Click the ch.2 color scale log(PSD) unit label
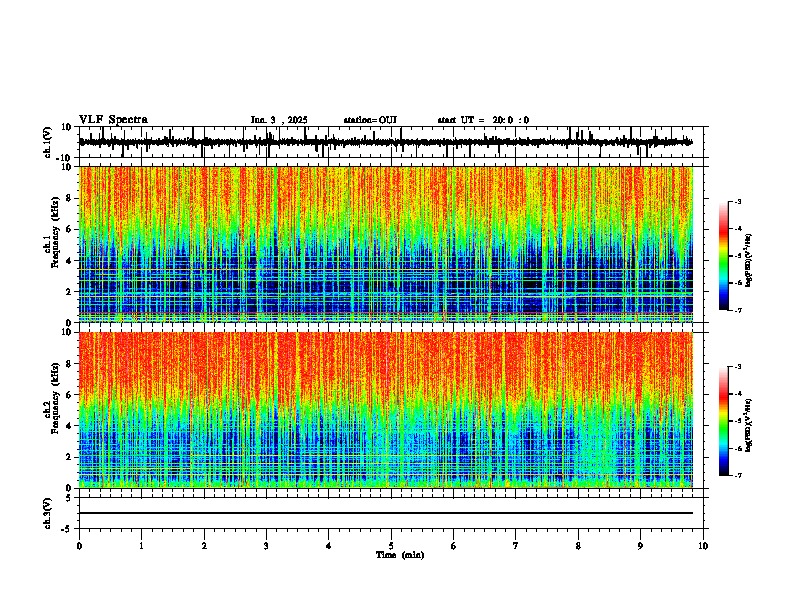 (x=749, y=425)
